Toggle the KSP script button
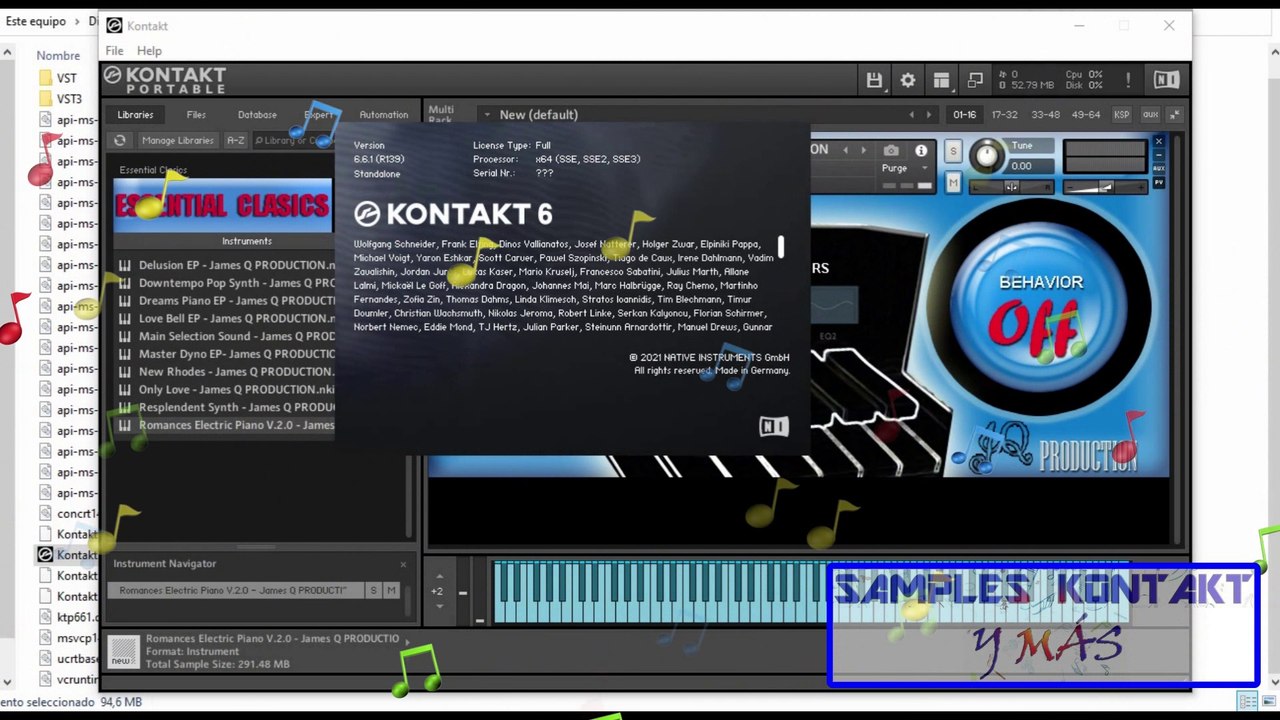Image resolution: width=1280 pixels, height=720 pixels. (1121, 115)
